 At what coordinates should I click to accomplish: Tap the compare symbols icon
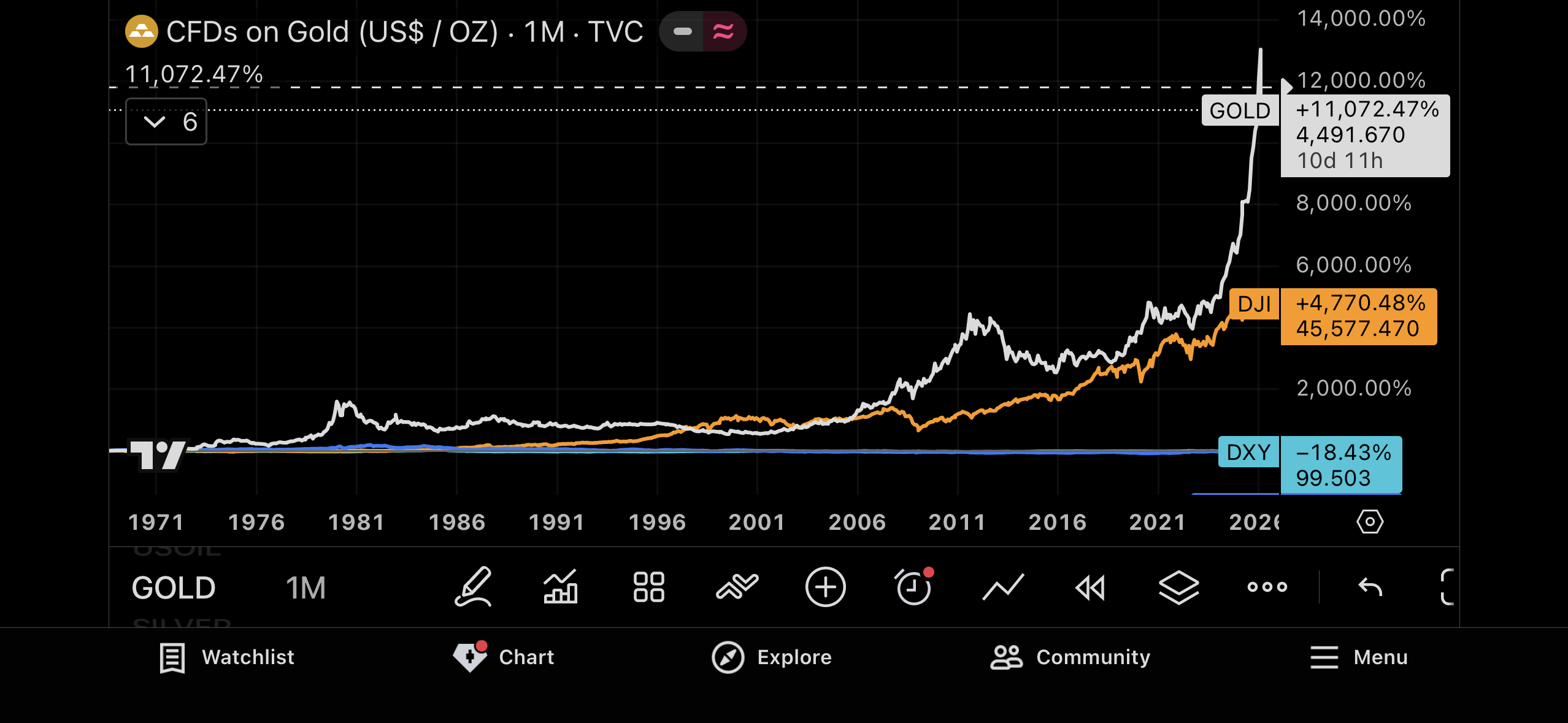tap(737, 587)
